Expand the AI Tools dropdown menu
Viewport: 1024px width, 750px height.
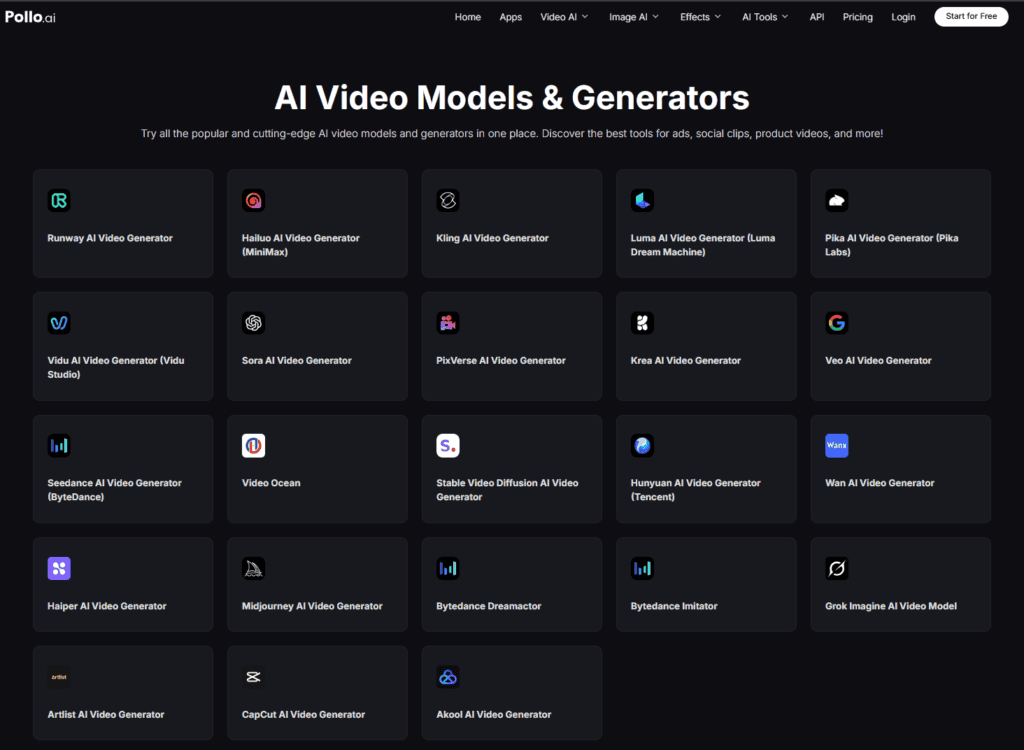pos(765,17)
